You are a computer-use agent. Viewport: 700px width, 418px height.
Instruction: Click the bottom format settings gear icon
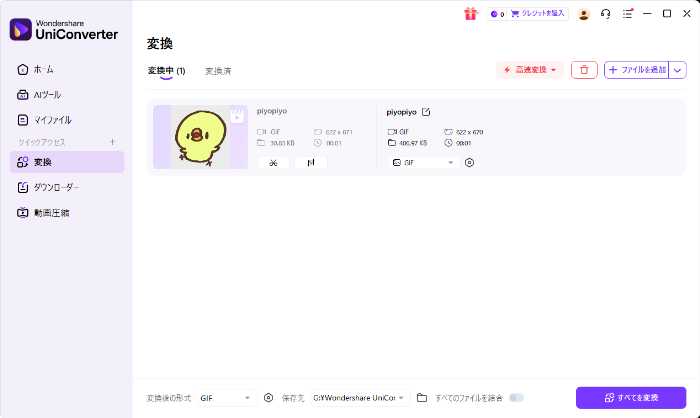[x=268, y=397]
